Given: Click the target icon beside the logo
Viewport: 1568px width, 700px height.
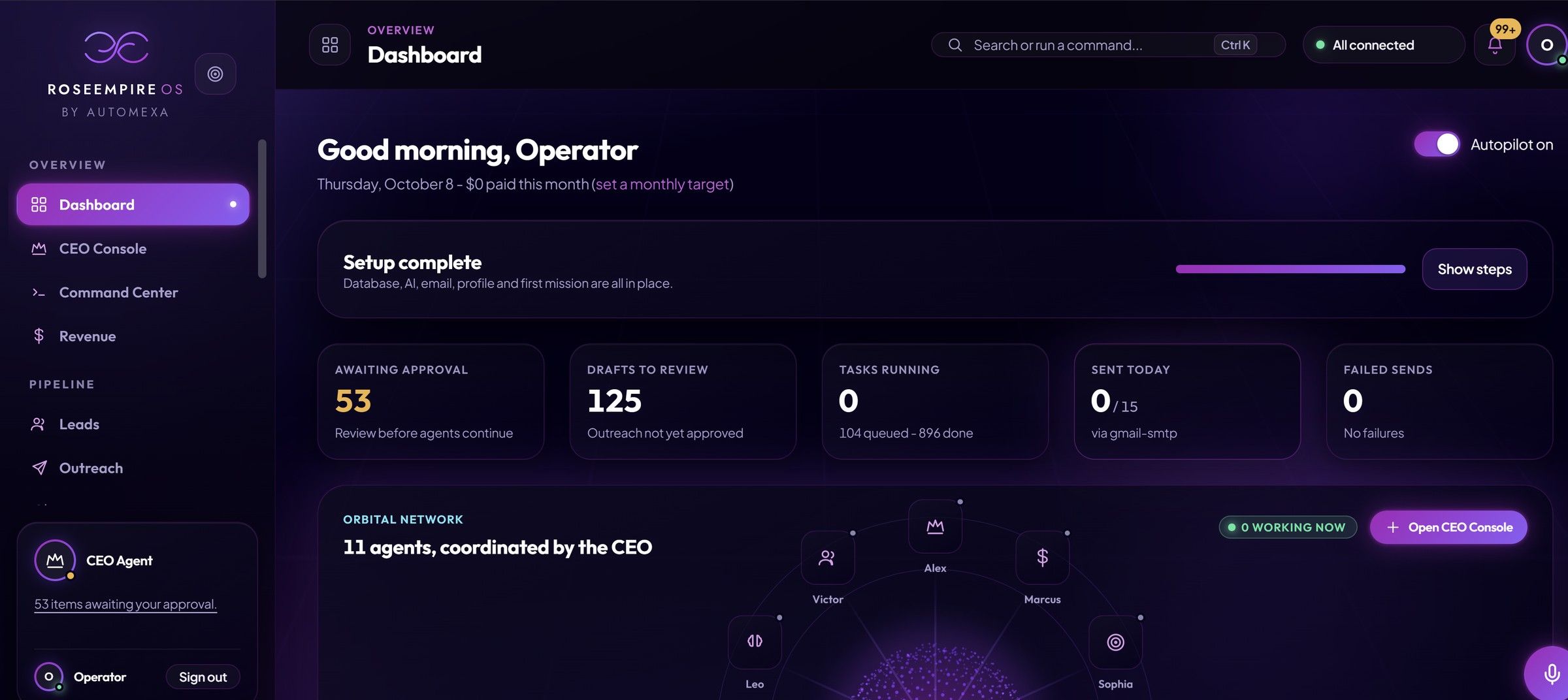Looking at the screenshot, I should coord(215,74).
